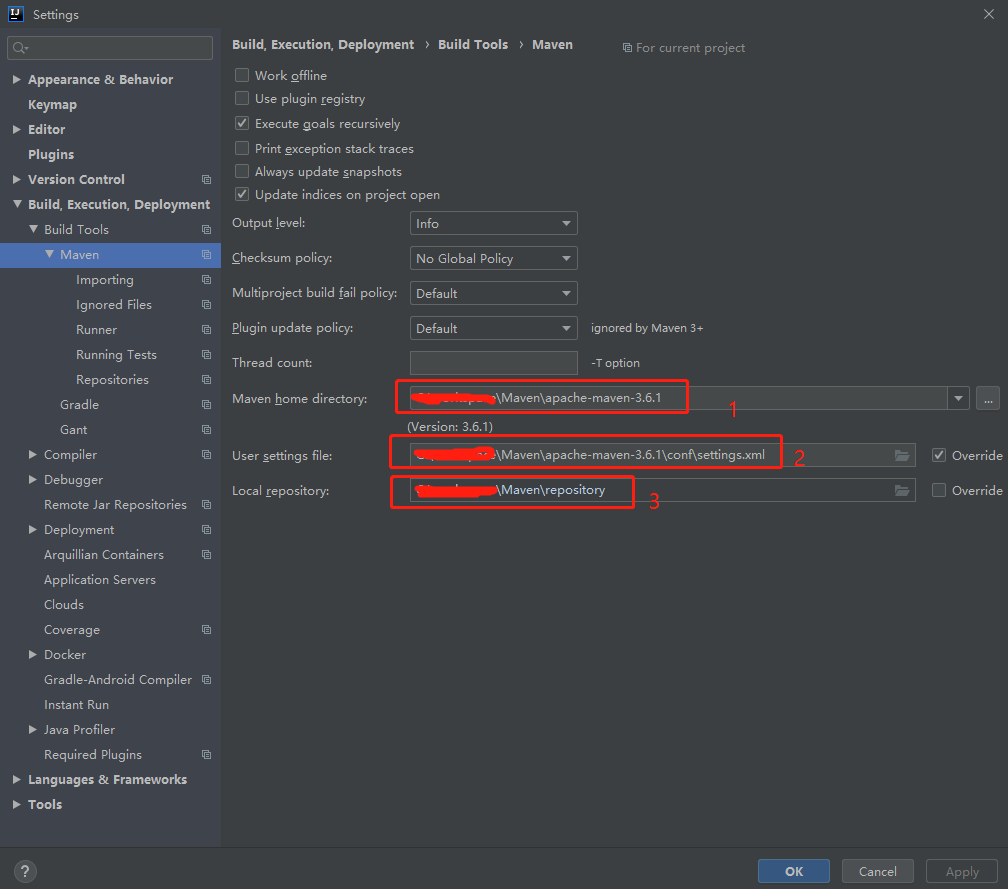Viewport: 1008px width, 889px height.
Task: Open Importing under Maven
Action: click(105, 280)
